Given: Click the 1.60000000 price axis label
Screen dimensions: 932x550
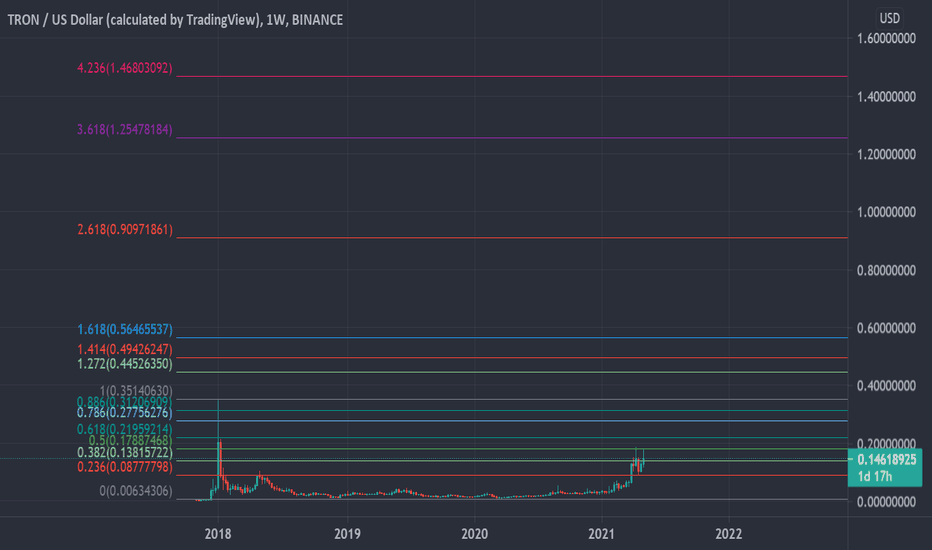Looking at the screenshot, I should [886, 39].
